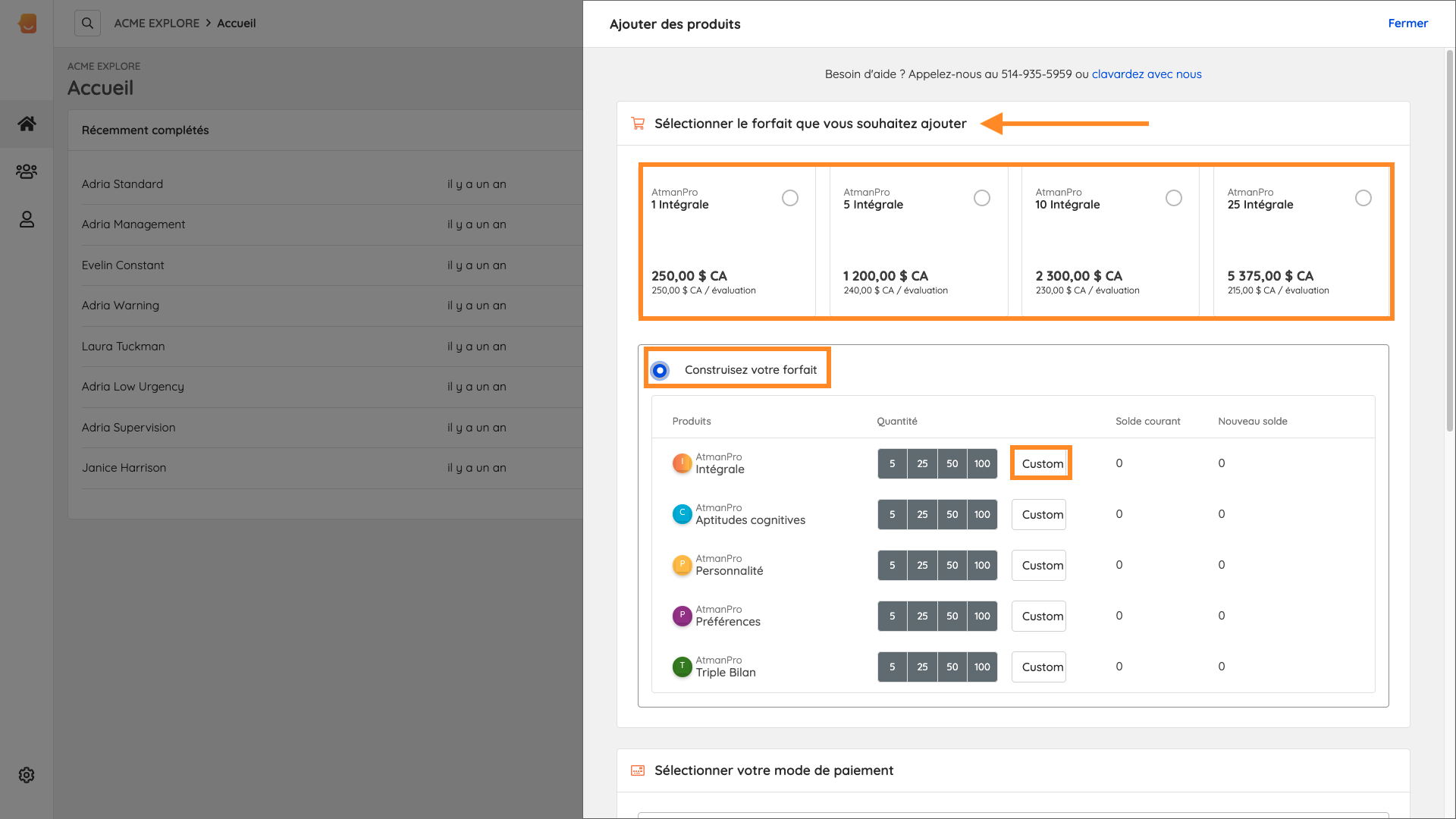Click the 2 300,00 $ CA package price
1456x819 pixels.
pyautogui.click(x=1078, y=276)
